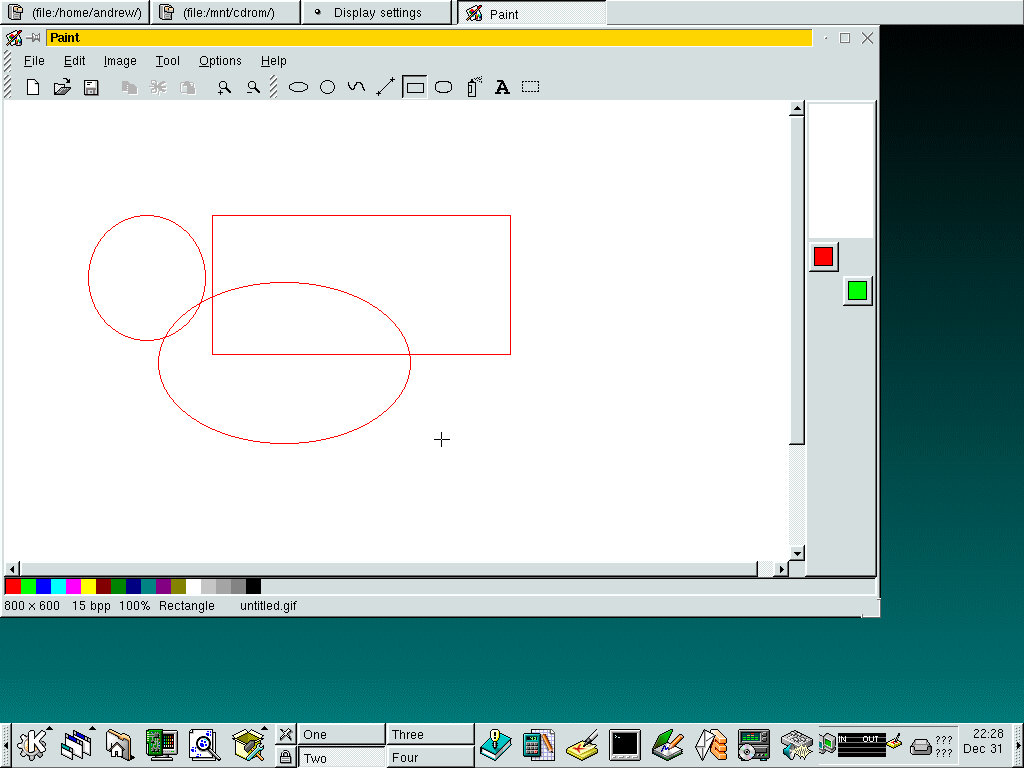Screen dimensions: 1024x768
Task: Open the K application launcher menu
Action: pos(33,744)
